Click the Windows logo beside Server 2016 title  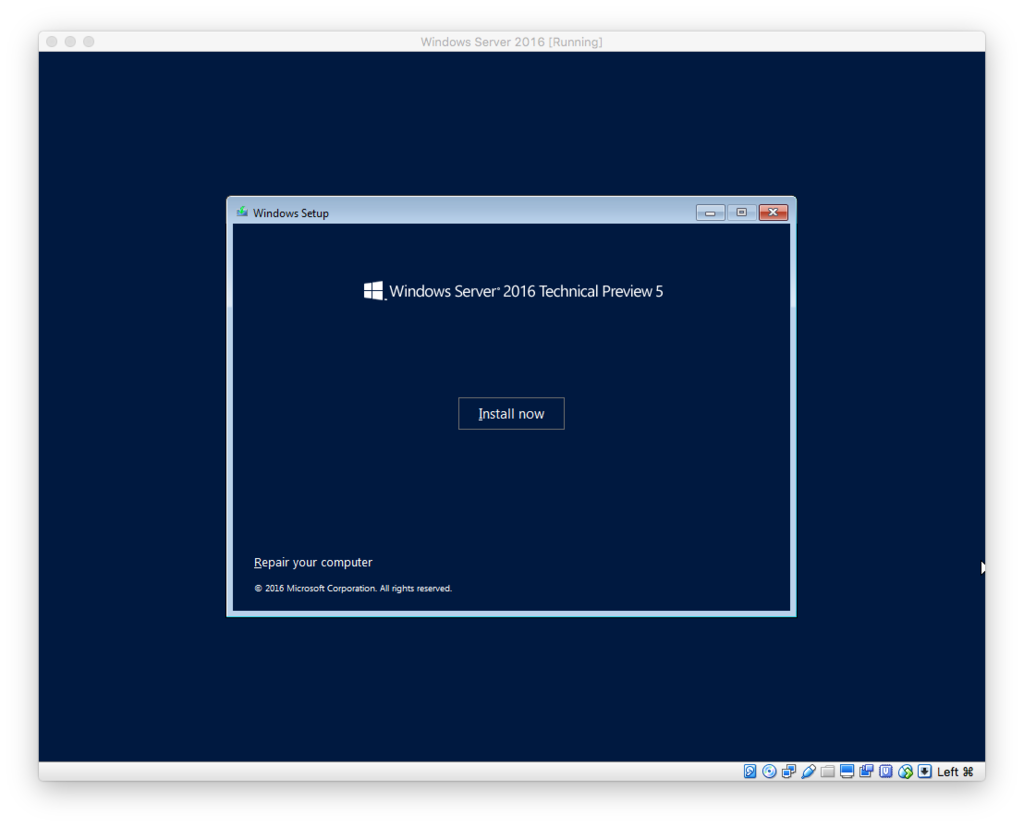(x=374, y=291)
